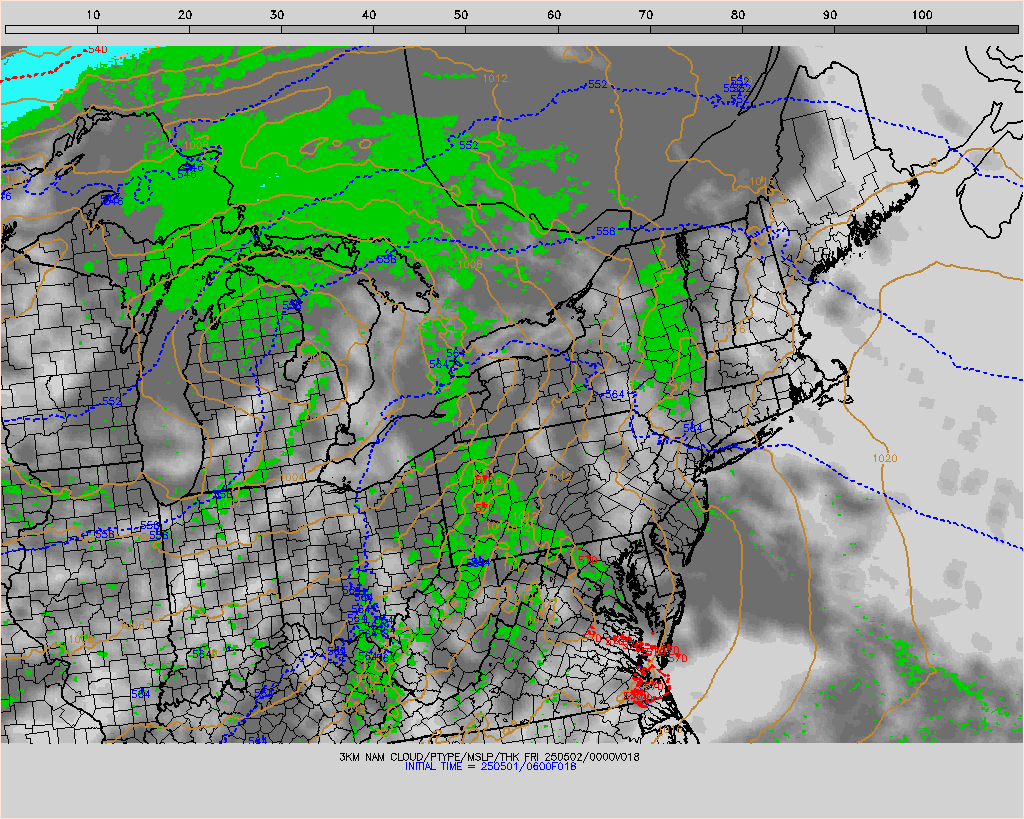Pick the gray swatch between 70 and 80
The width and height of the screenshot is (1024, 819).
pyautogui.click(x=696, y=29)
